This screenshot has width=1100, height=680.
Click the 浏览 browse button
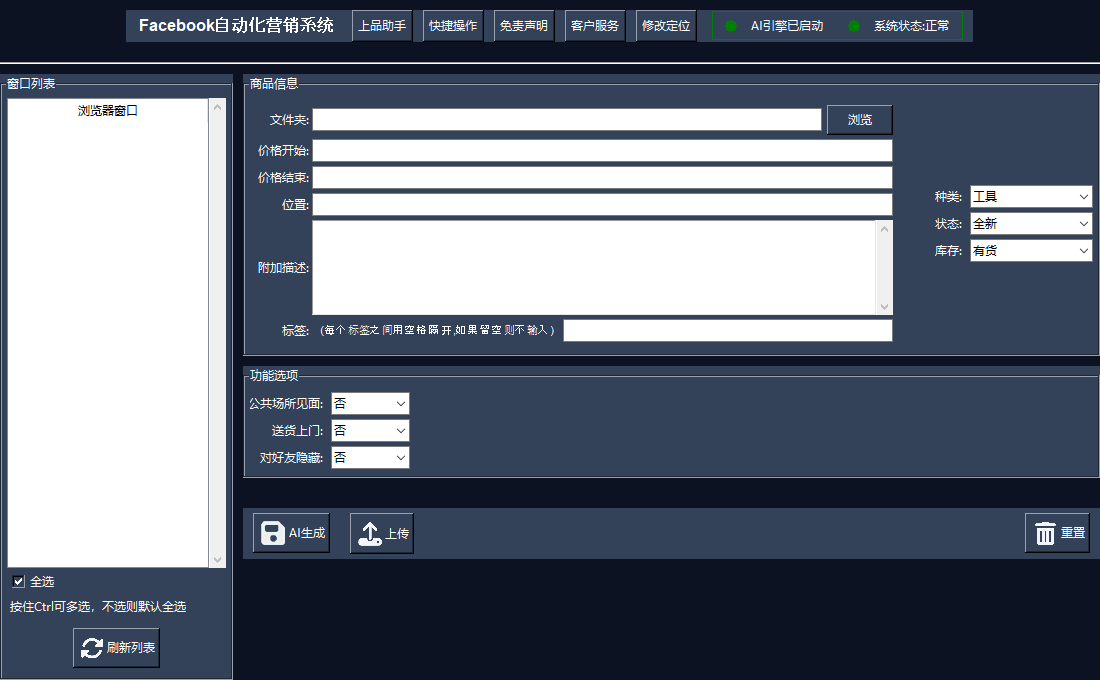(x=859, y=120)
